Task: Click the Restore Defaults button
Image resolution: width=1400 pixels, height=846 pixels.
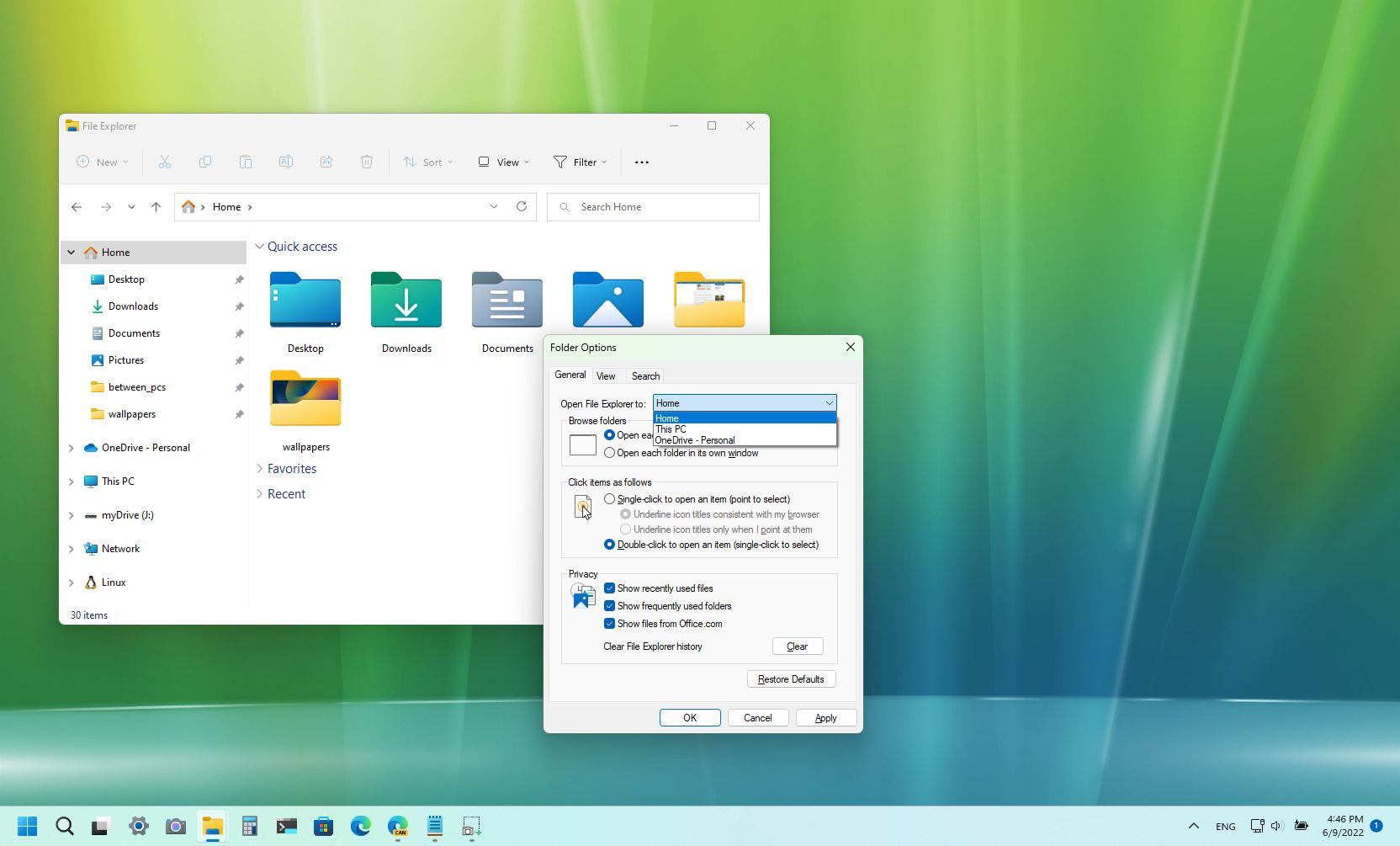Action: [x=791, y=679]
